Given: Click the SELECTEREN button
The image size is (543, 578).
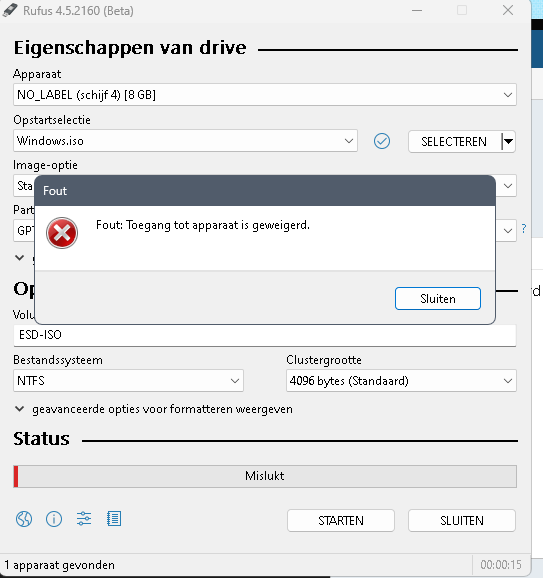Looking at the screenshot, I should [x=455, y=142].
